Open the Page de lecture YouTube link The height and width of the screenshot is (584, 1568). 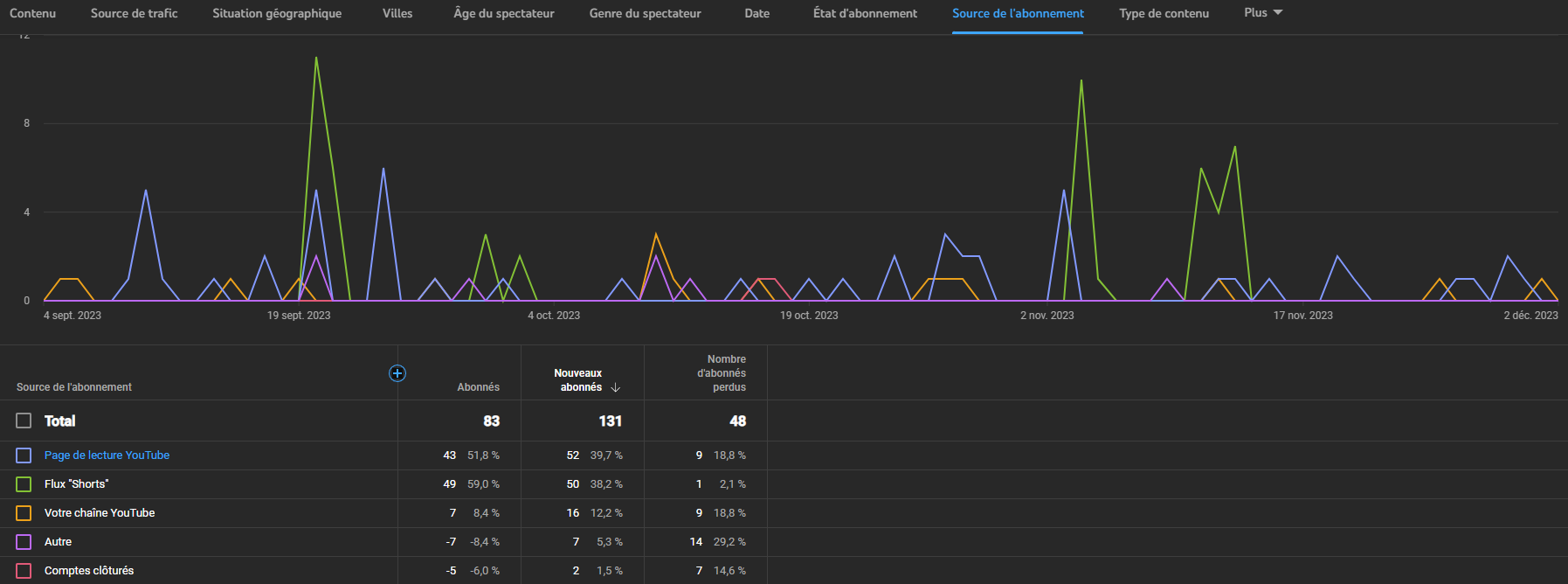107,455
